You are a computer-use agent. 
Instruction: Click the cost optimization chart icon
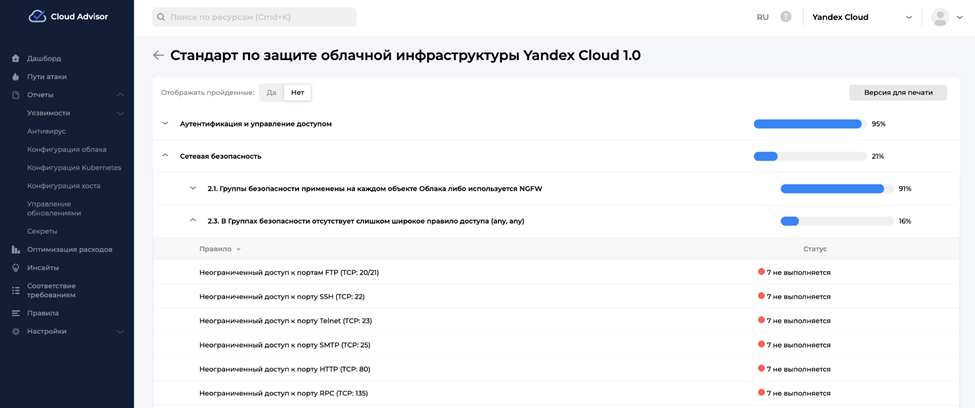[x=16, y=250]
